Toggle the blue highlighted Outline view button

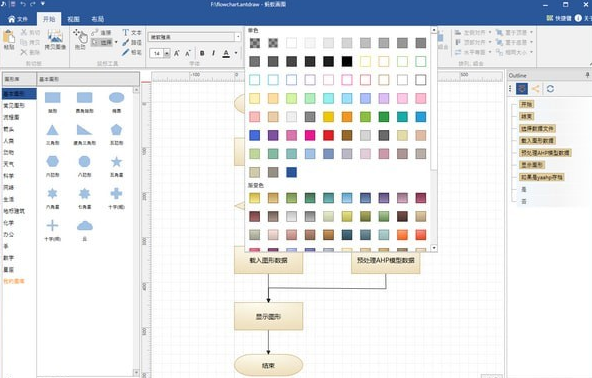pos(522,89)
